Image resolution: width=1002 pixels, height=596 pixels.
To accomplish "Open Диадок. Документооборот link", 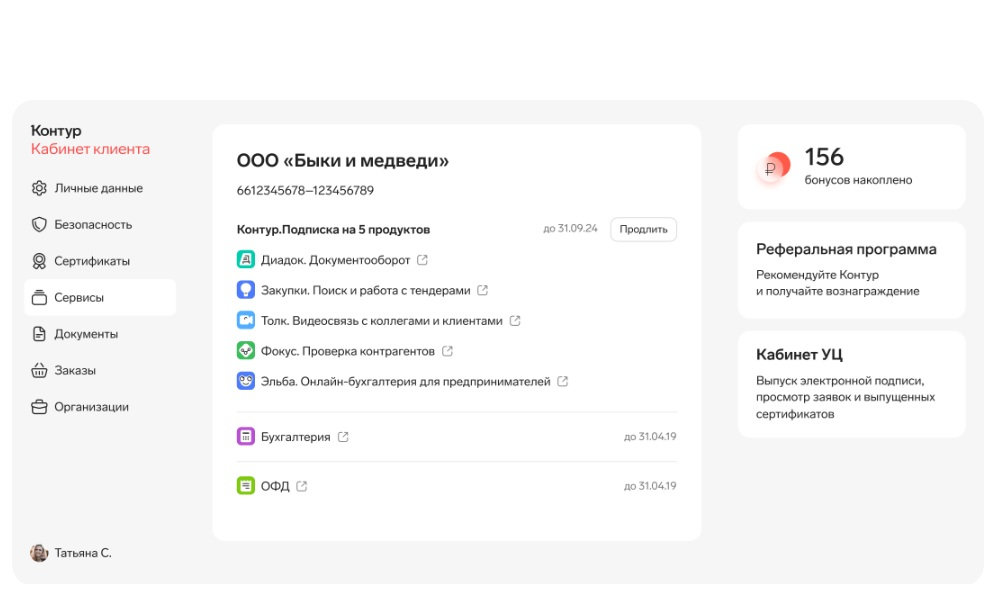I will pos(335,260).
